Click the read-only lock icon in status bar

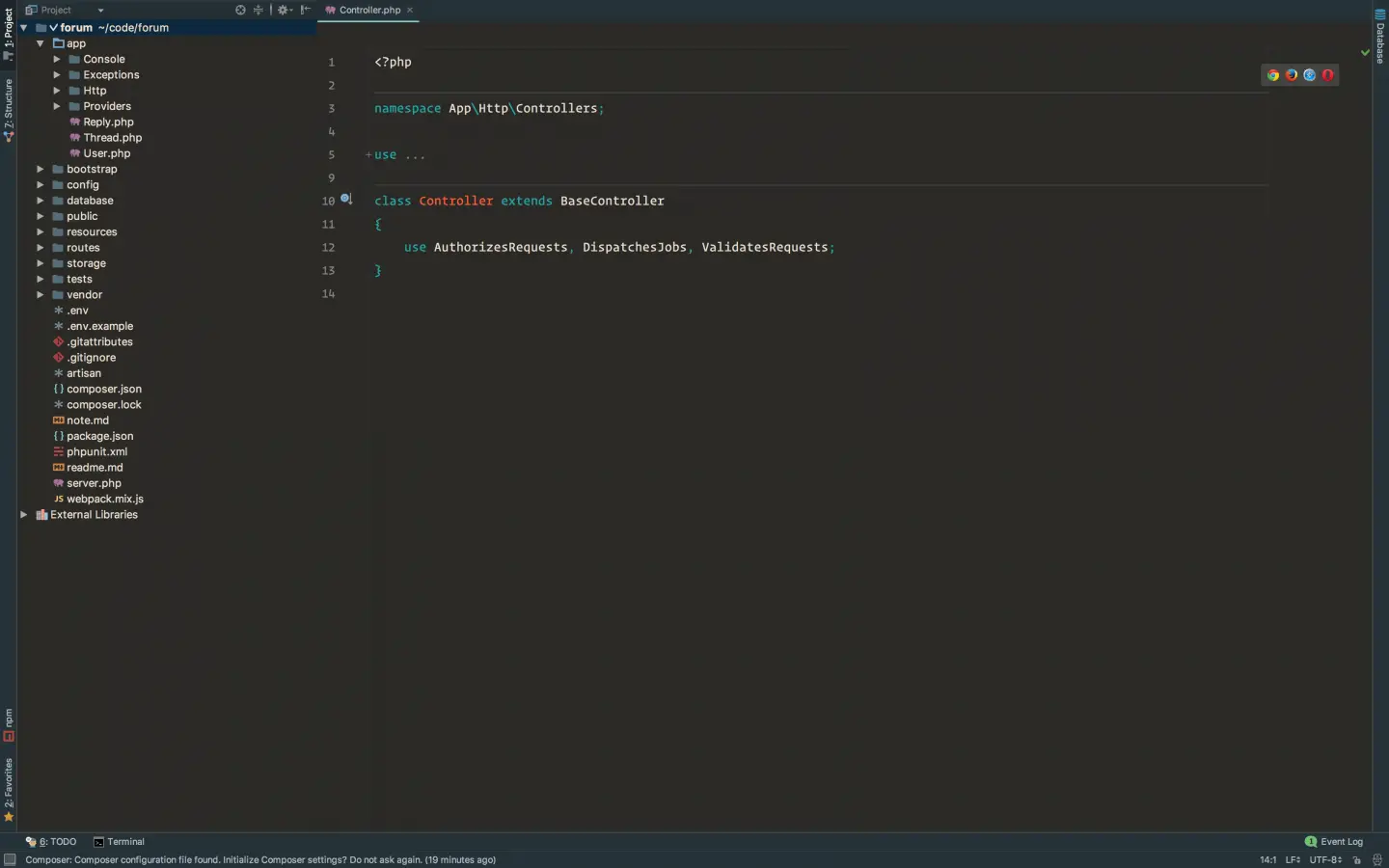(1357, 860)
